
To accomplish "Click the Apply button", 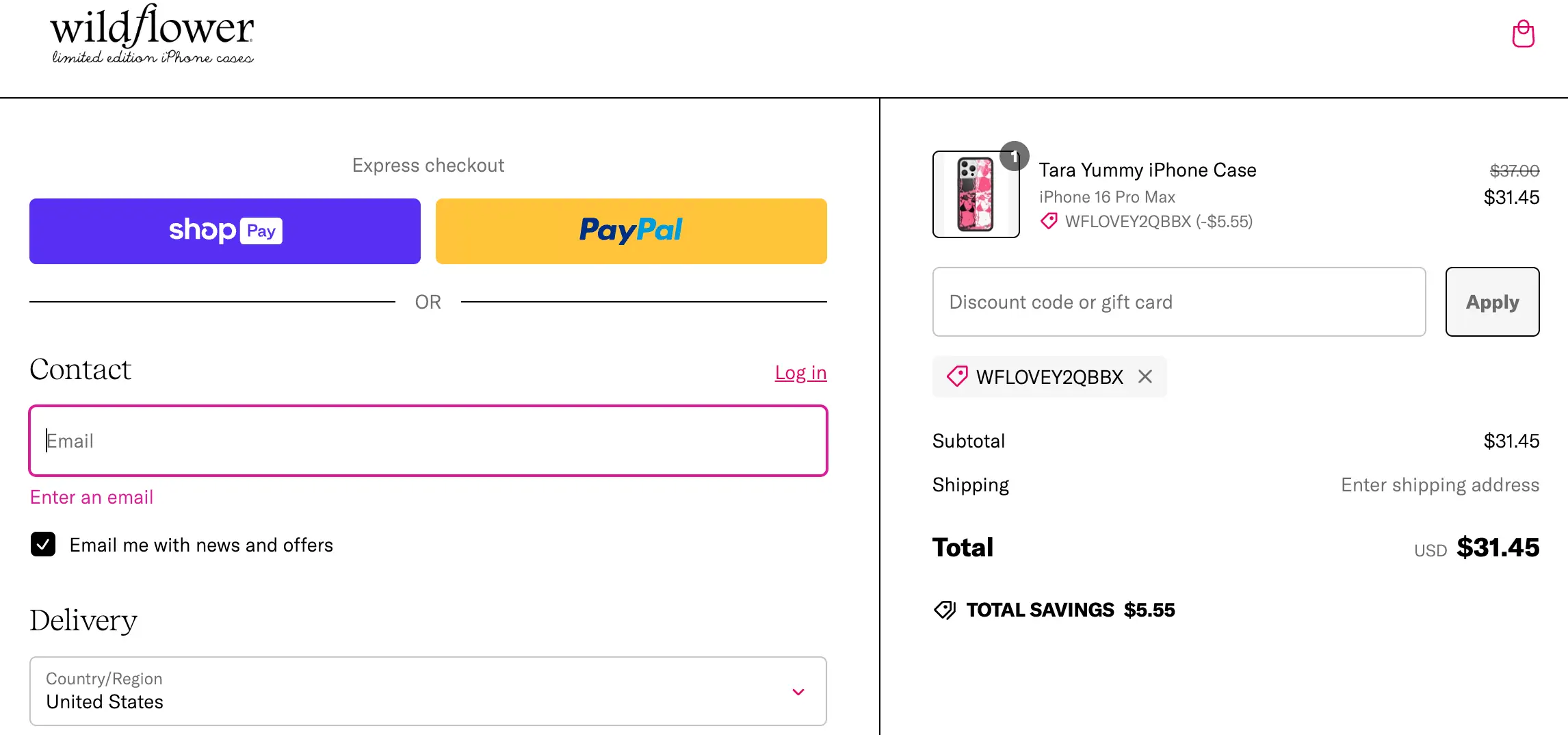I will click(1492, 302).
